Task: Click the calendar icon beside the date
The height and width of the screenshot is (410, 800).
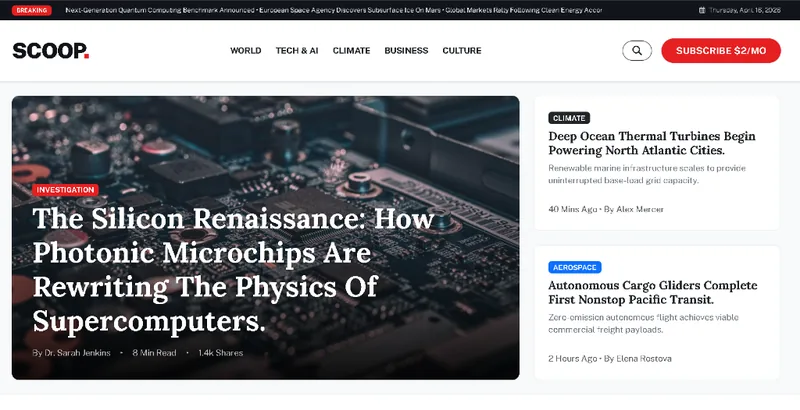Action: [x=702, y=10]
